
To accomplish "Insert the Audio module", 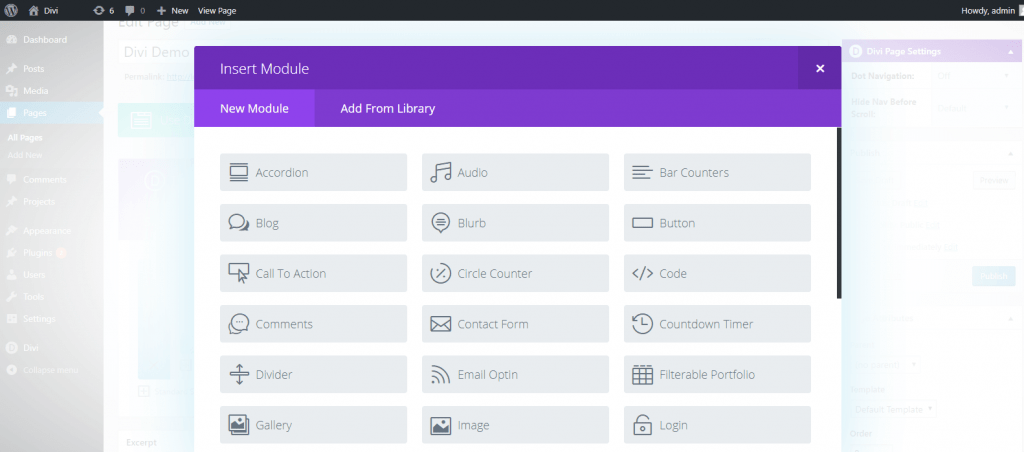I will 515,172.
